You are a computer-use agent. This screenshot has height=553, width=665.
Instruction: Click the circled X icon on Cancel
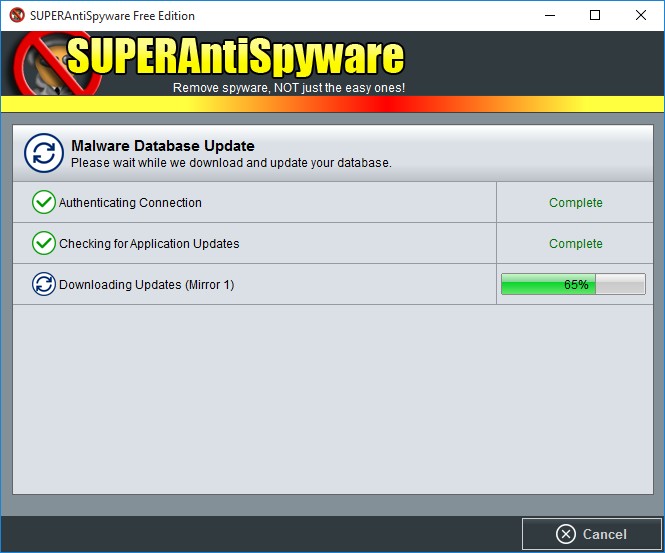tap(566, 534)
